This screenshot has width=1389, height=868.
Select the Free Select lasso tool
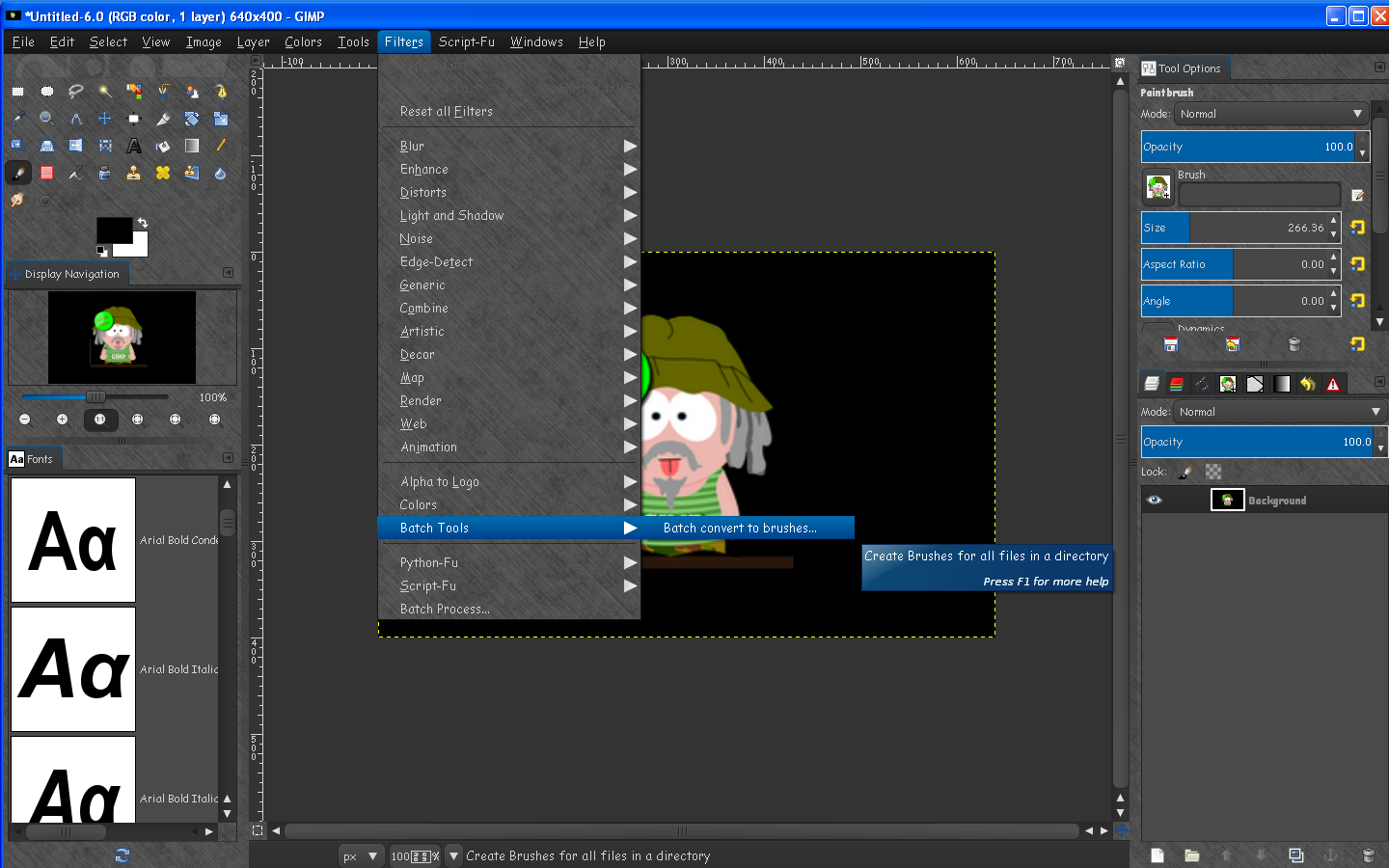tap(75, 91)
